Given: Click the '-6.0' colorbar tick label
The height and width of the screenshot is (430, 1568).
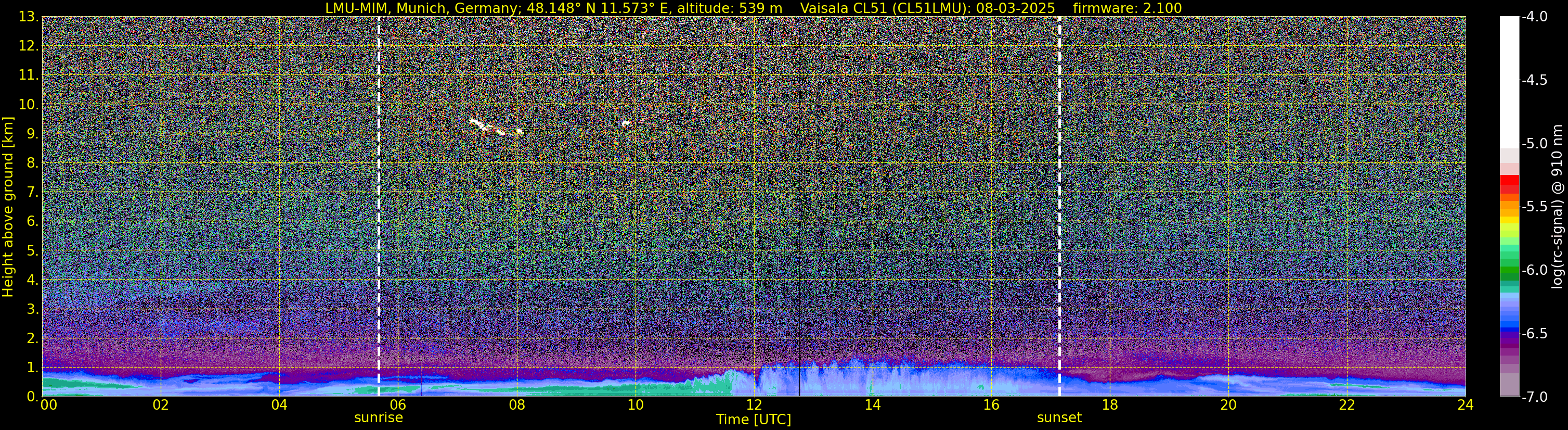Looking at the screenshot, I should [x=1534, y=270].
